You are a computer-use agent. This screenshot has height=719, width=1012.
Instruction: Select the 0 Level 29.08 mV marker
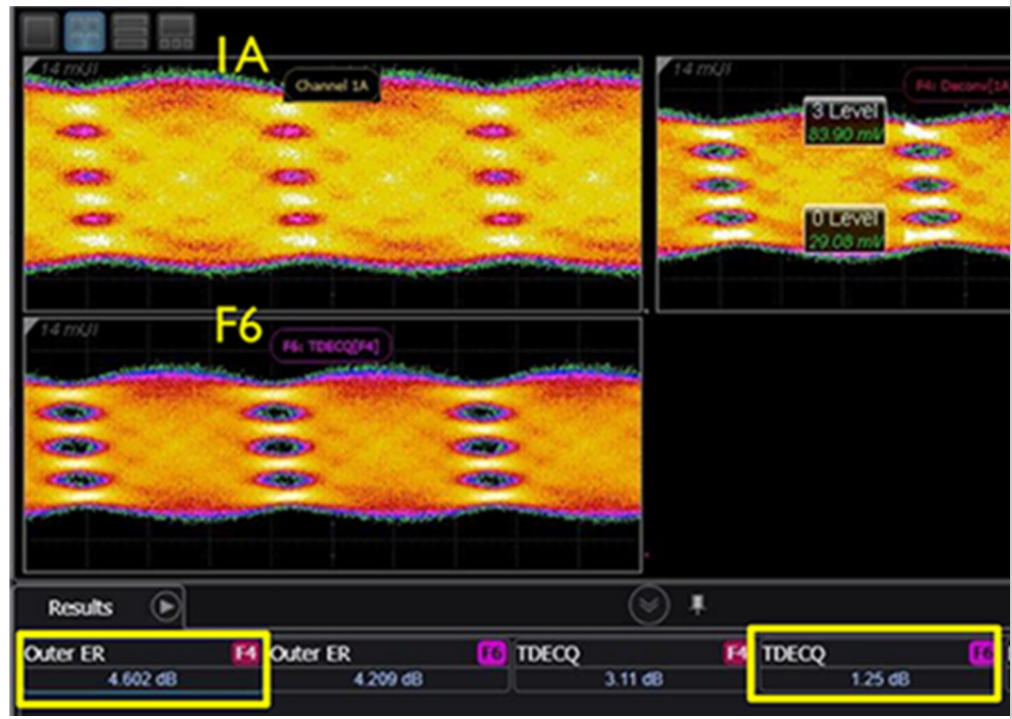[x=845, y=229]
